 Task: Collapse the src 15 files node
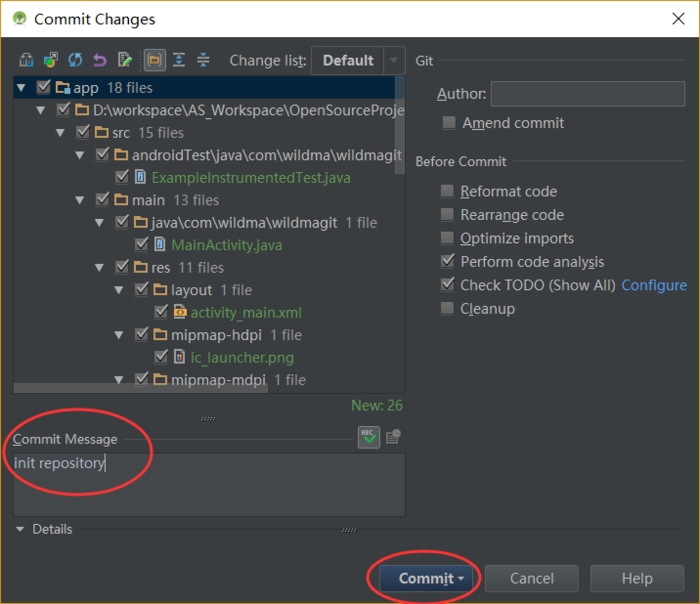pos(60,133)
